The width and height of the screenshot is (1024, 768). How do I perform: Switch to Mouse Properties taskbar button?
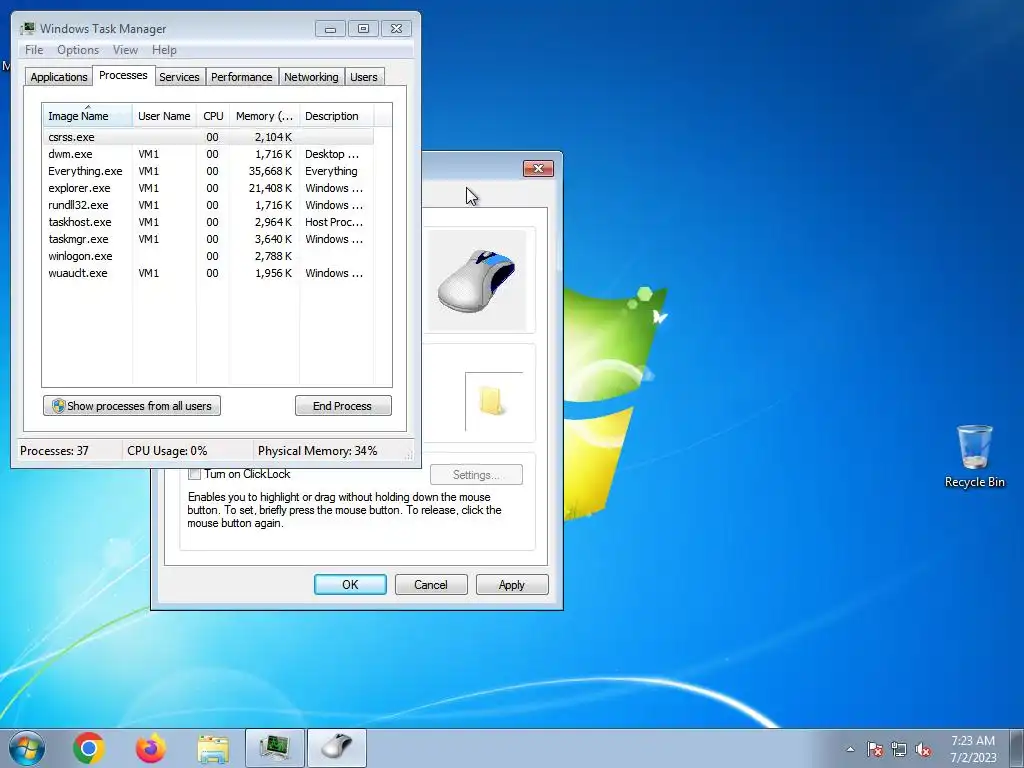pyautogui.click(x=336, y=748)
